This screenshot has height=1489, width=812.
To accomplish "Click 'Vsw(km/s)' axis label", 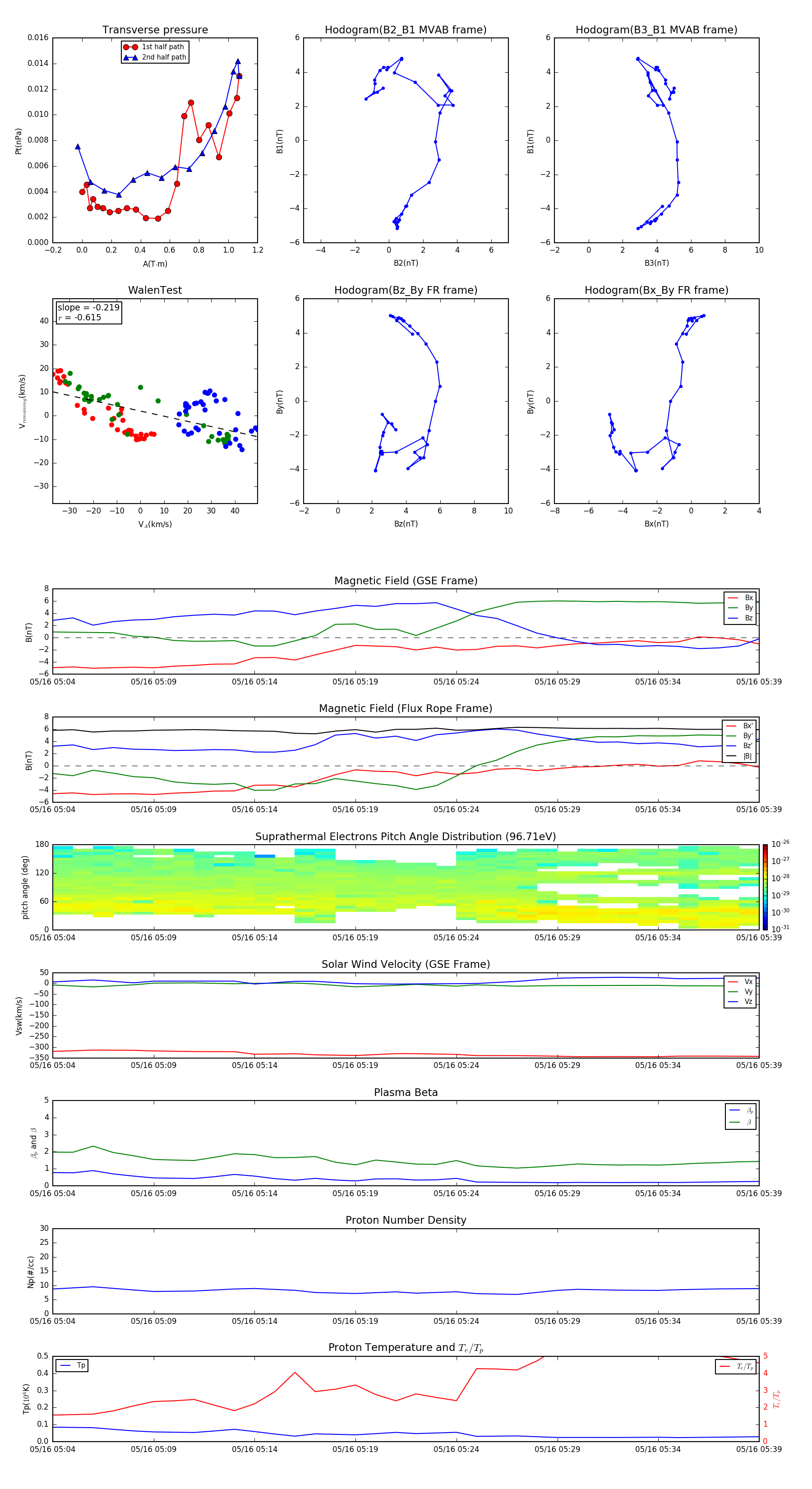I will point(19,1016).
